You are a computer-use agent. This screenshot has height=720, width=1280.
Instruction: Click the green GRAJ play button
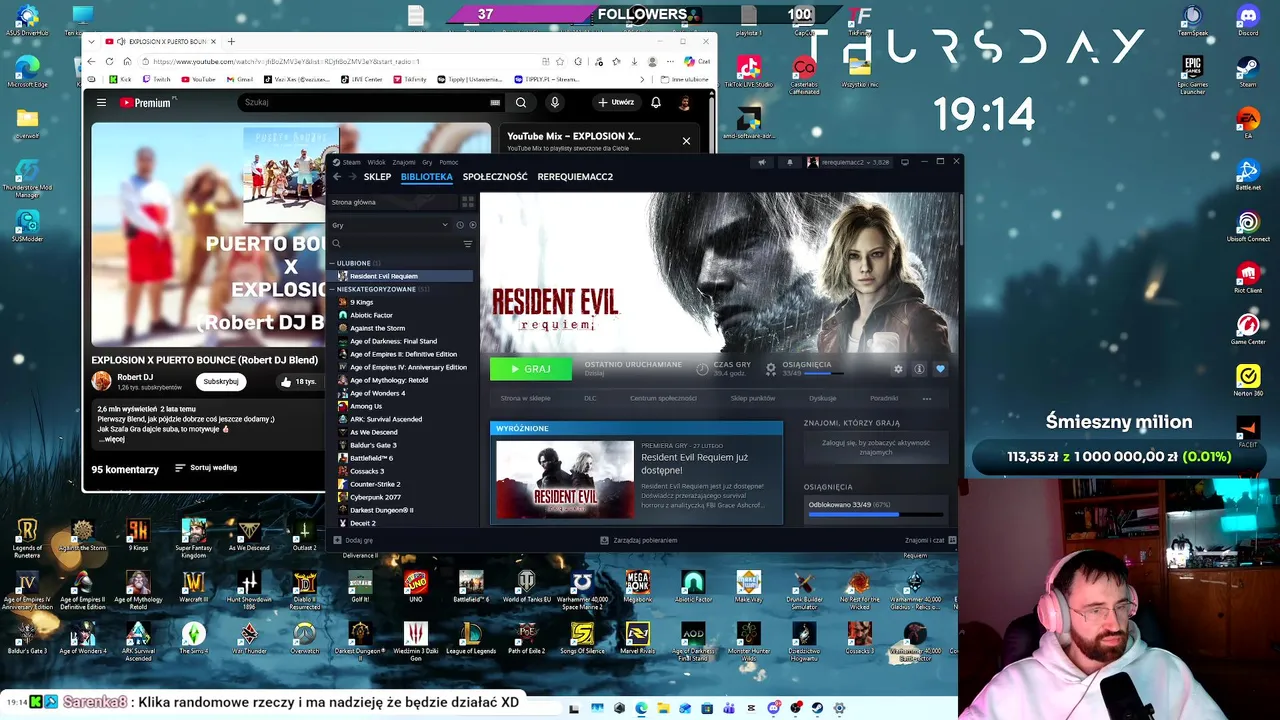point(531,369)
